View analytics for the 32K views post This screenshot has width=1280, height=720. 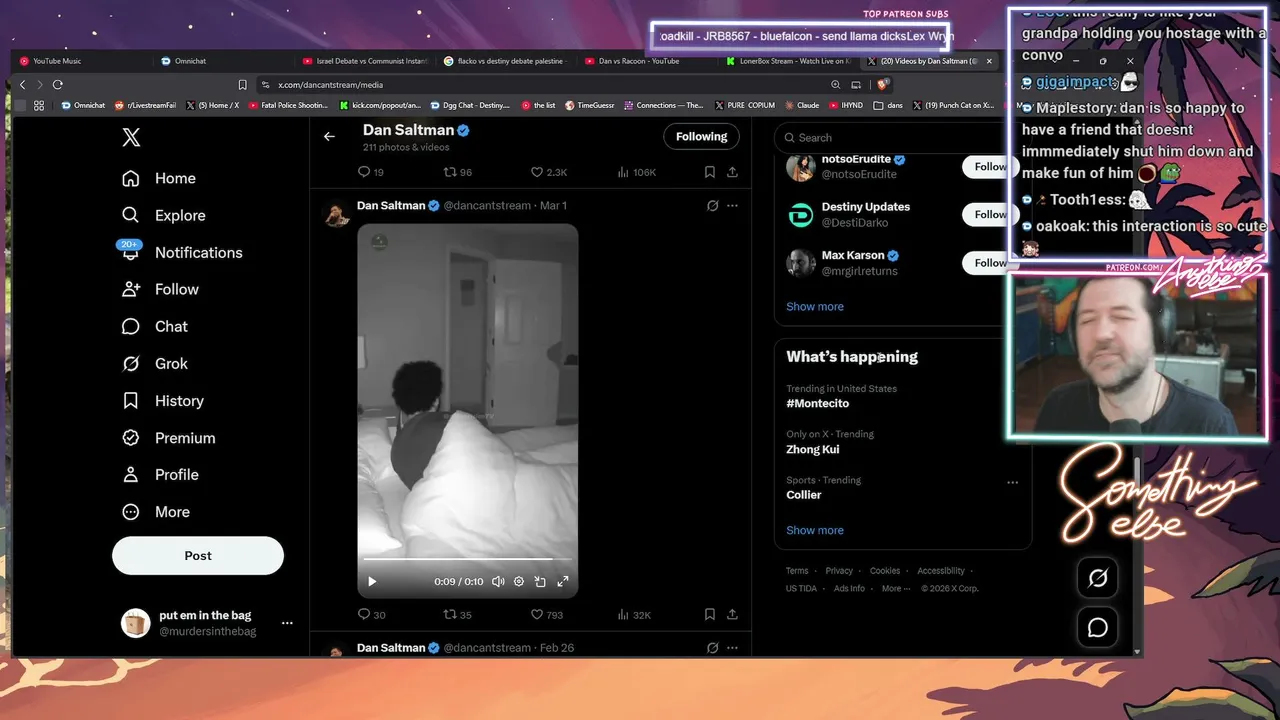click(x=634, y=614)
